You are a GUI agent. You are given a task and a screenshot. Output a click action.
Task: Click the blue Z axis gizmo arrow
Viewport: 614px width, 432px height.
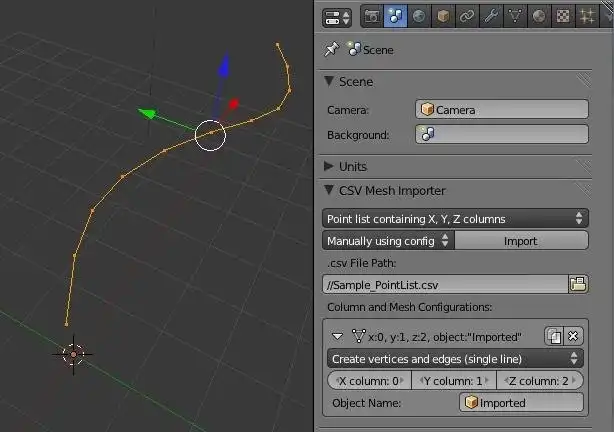pos(224,65)
